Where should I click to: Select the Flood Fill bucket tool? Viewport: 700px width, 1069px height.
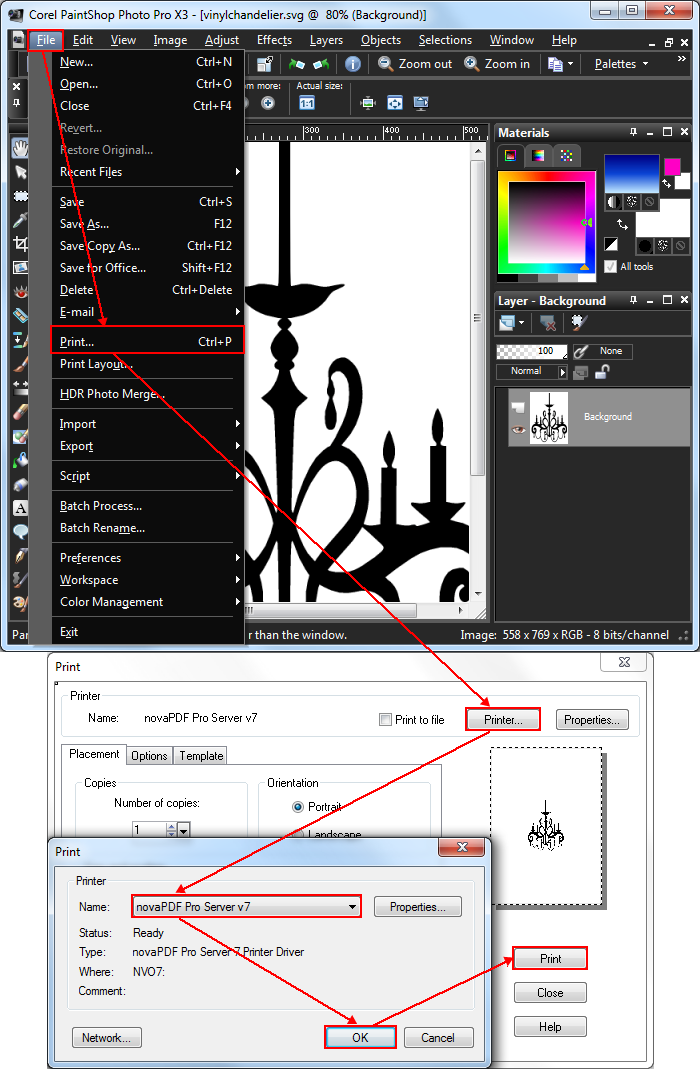(x=20, y=460)
